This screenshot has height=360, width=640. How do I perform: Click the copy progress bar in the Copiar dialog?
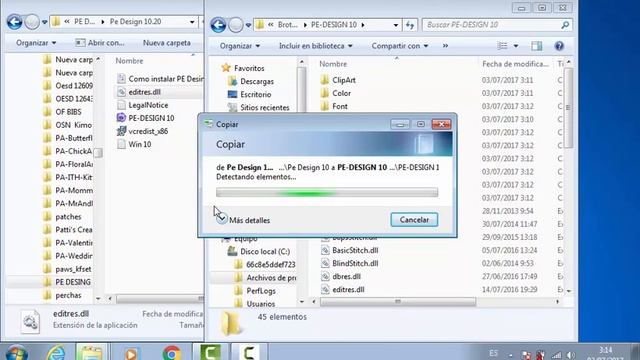coord(327,192)
